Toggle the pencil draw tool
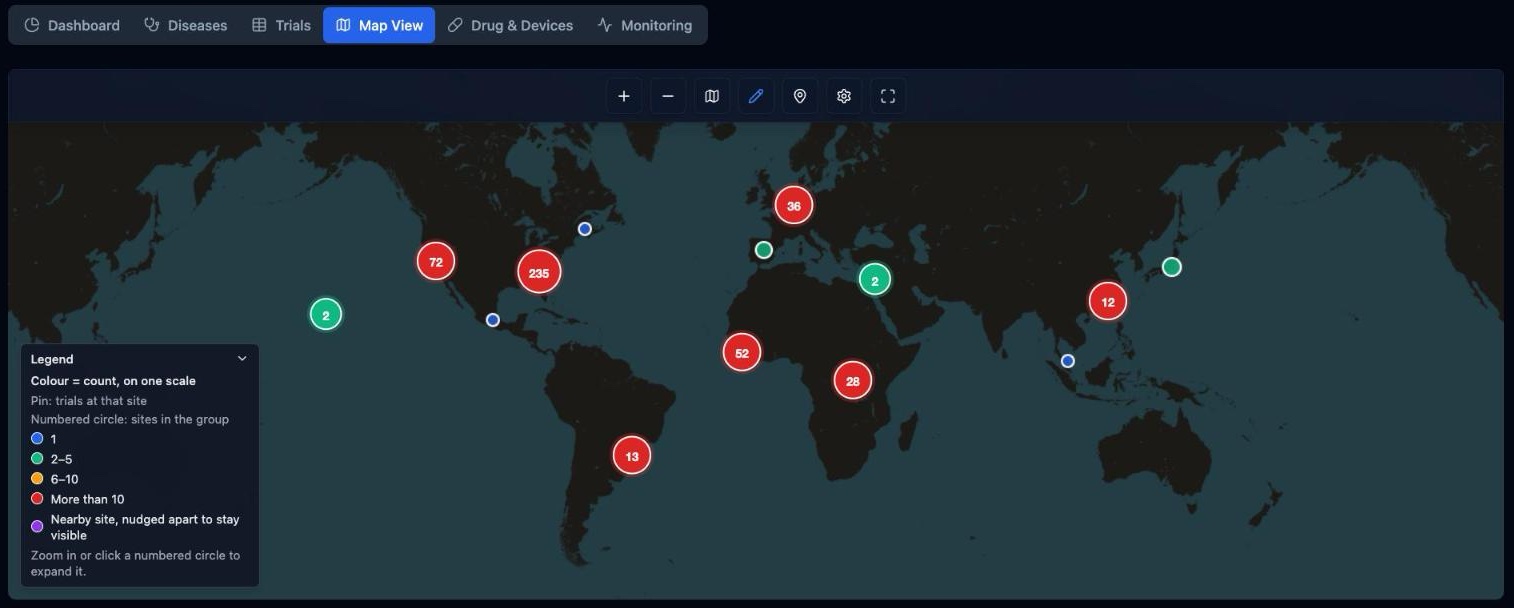This screenshot has height=608, width=1514. point(756,96)
